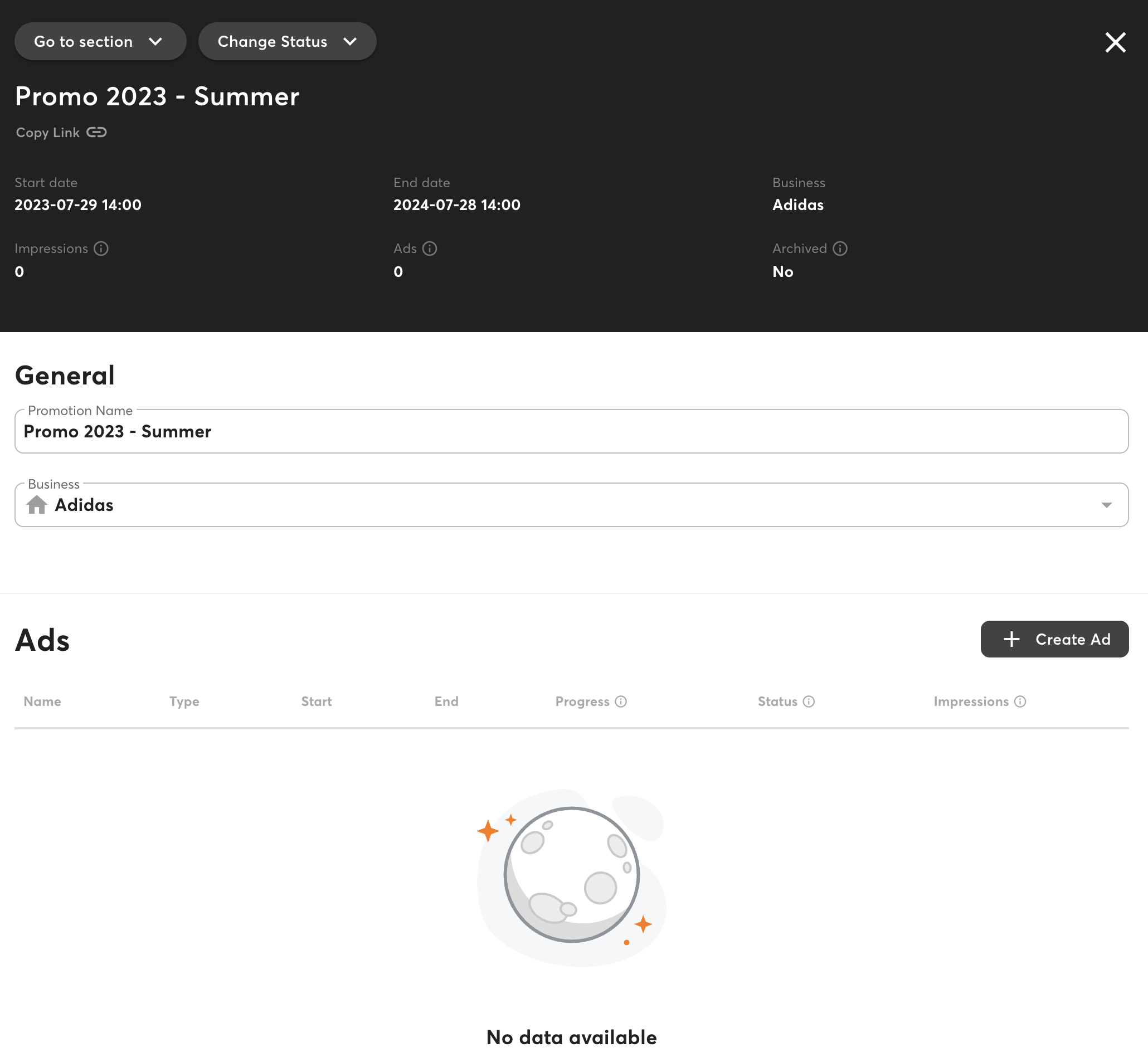Click the Copy Link chain icon
Image resolution: width=1148 pixels, height=1062 pixels.
96,132
